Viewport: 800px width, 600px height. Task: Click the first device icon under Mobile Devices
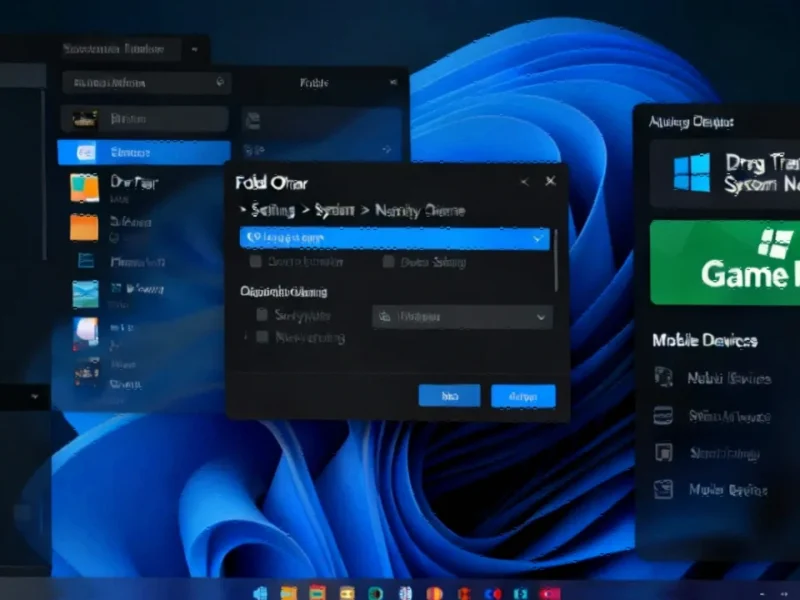coord(663,378)
